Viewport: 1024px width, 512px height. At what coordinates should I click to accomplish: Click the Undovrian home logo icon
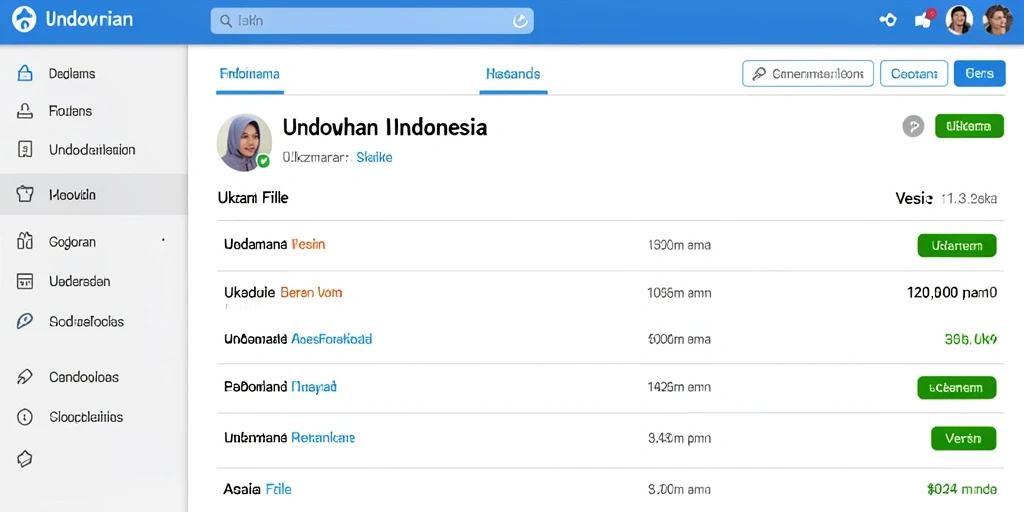[24, 20]
